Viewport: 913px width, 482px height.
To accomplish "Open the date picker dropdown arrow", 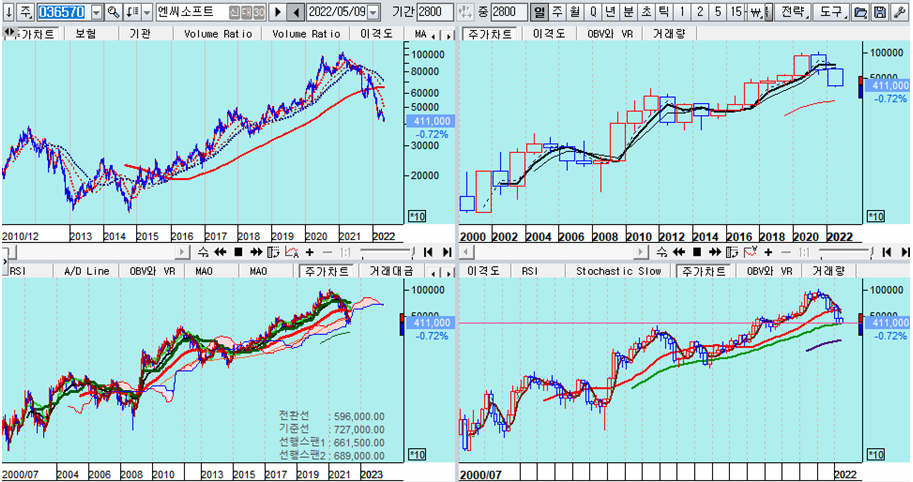I will (x=373, y=12).
